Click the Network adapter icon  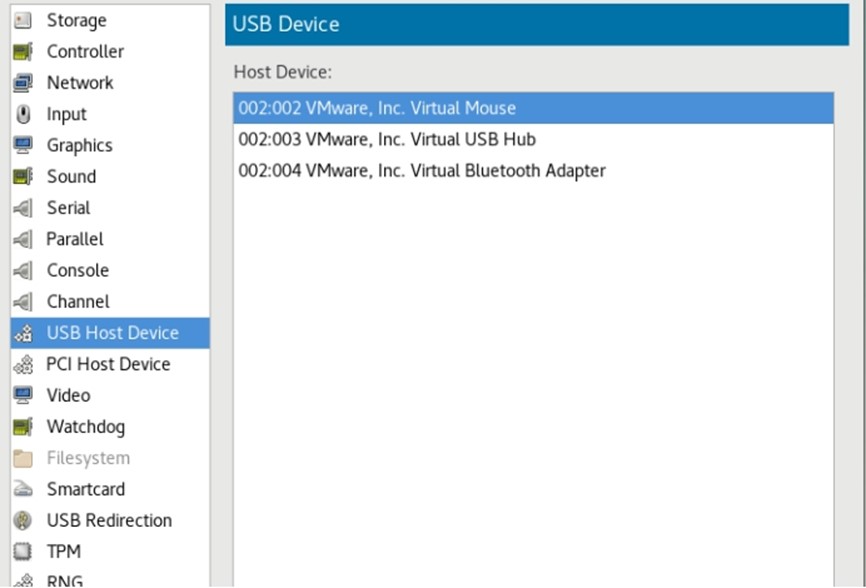(23, 83)
